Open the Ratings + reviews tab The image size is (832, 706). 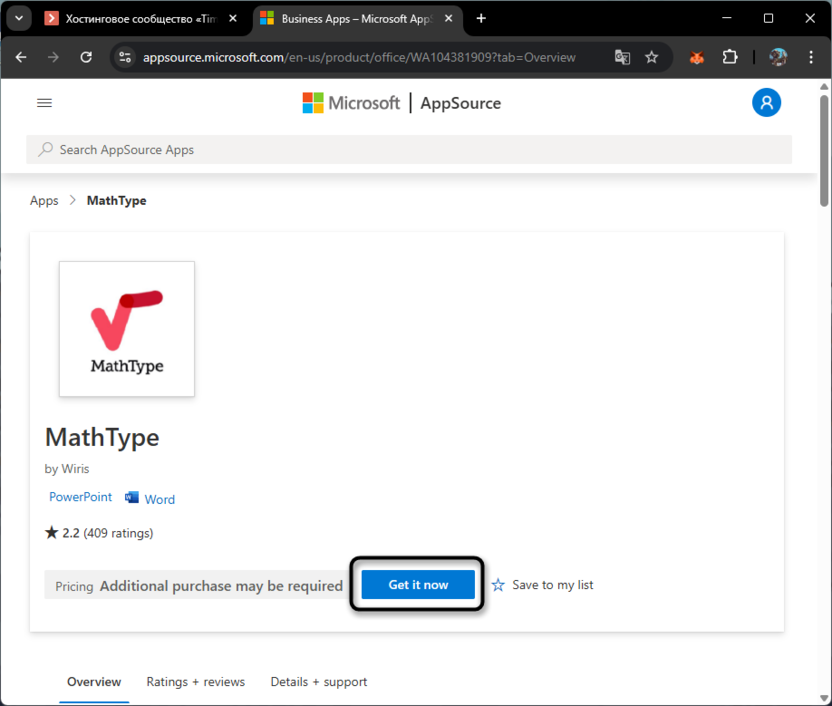click(x=196, y=682)
